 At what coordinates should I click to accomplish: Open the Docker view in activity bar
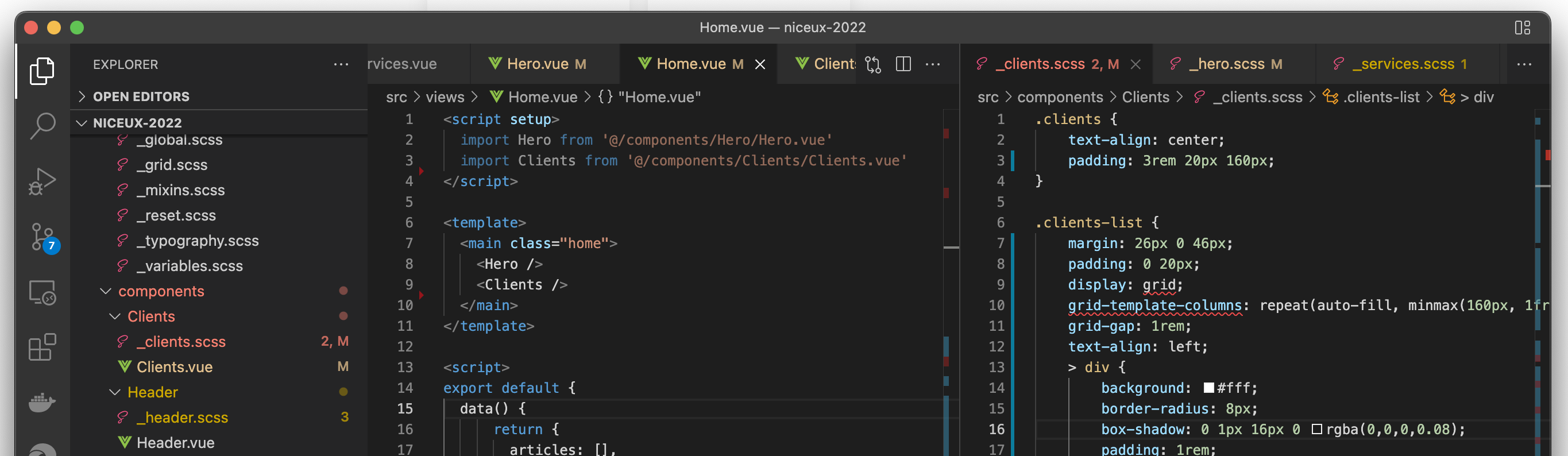pyautogui.click(x=42, y=402)
